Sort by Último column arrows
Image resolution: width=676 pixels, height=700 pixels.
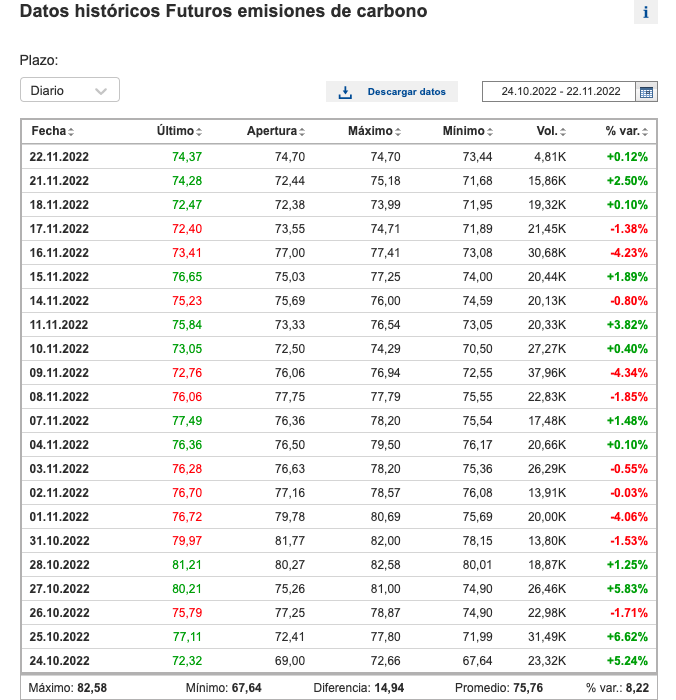tap(199, 131)
